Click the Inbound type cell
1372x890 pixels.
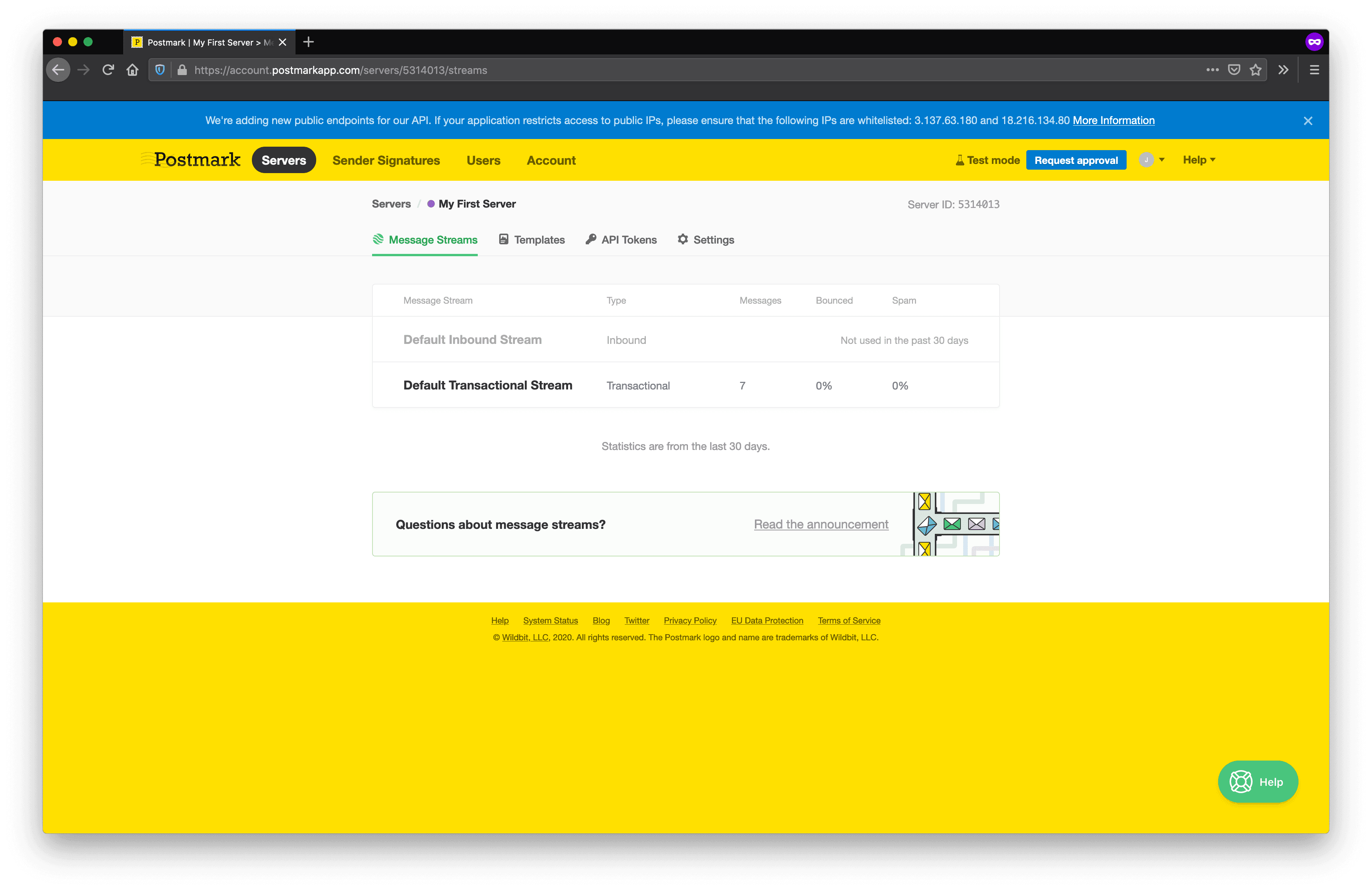[626, 340]
